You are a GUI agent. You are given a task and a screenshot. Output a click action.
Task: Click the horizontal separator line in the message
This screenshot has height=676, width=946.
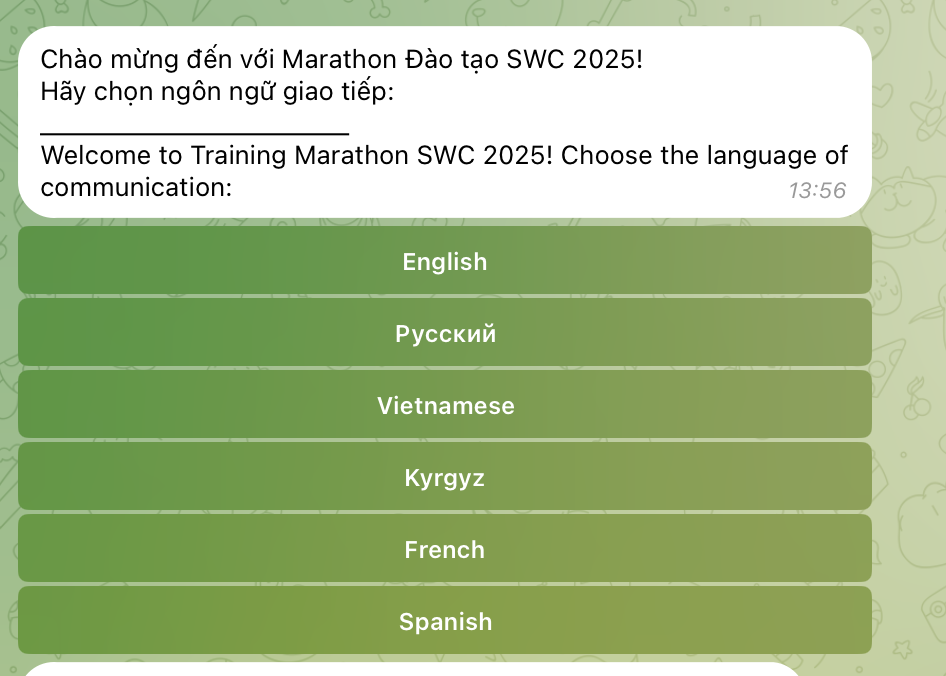pos(195,131)
